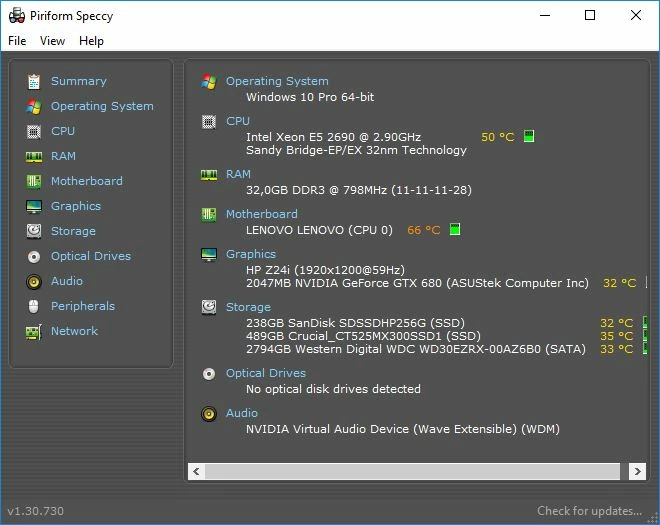Open the Graphics heading link in summary
The width and height of the screenshot is (660, 525).
tap(251, 254)
